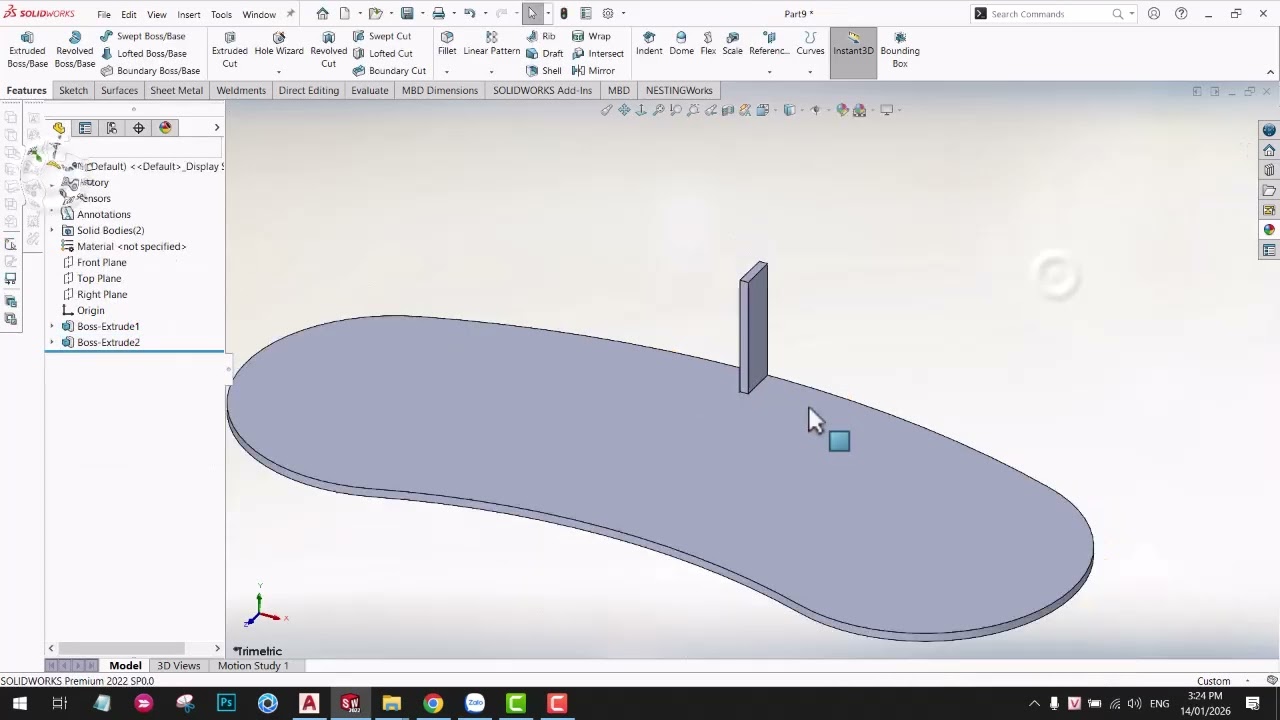Collapse the CommandManager ribbon chevron
This screenshot has height=720, width=1280.
1270,72
